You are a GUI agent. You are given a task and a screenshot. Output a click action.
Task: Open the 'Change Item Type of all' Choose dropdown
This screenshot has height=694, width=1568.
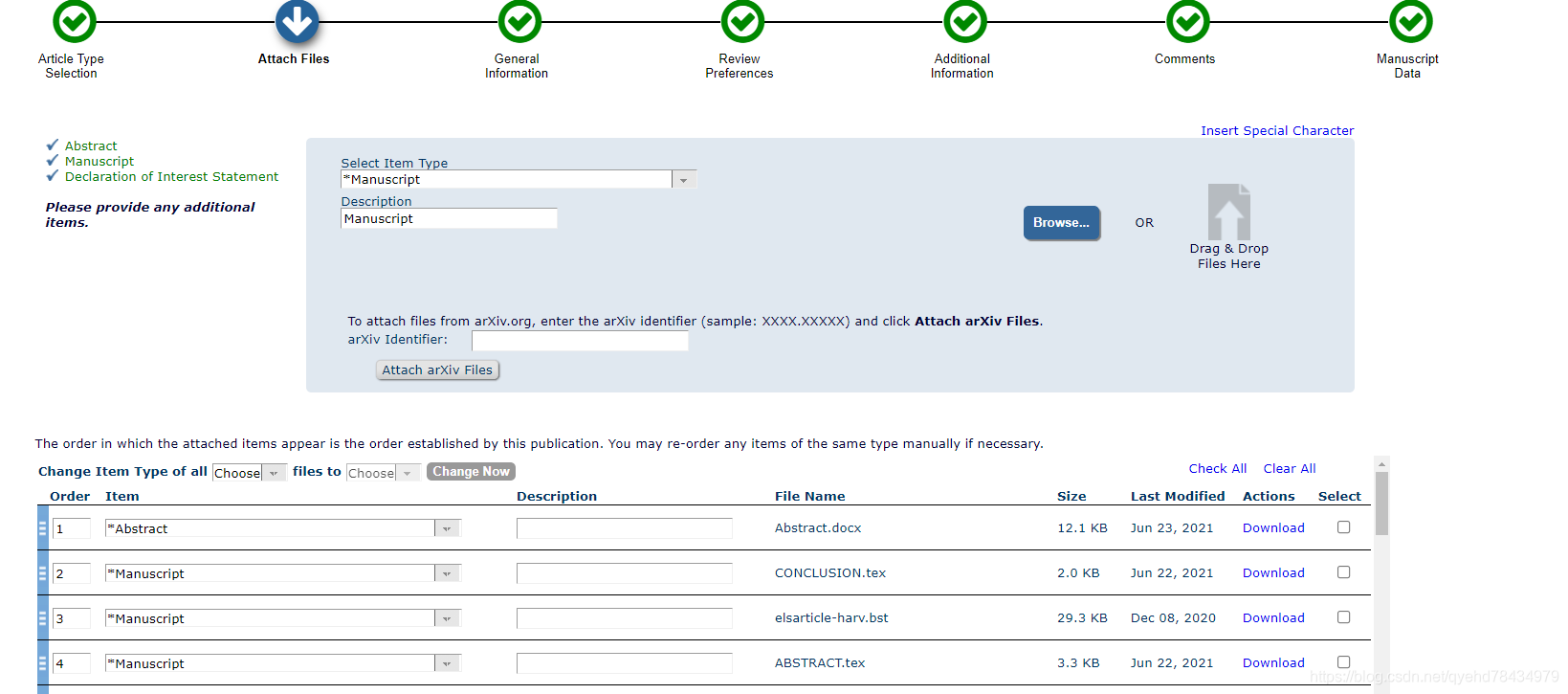(x=249, y=473)
